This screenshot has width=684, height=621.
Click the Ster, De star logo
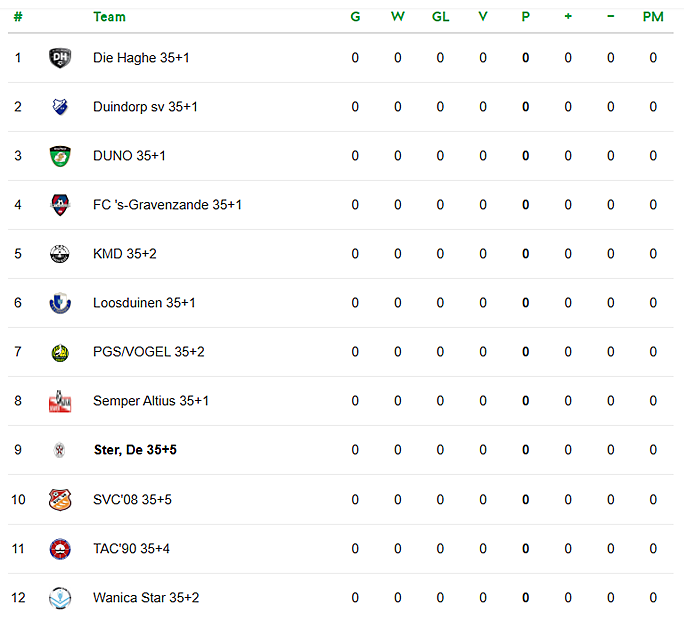60,450
